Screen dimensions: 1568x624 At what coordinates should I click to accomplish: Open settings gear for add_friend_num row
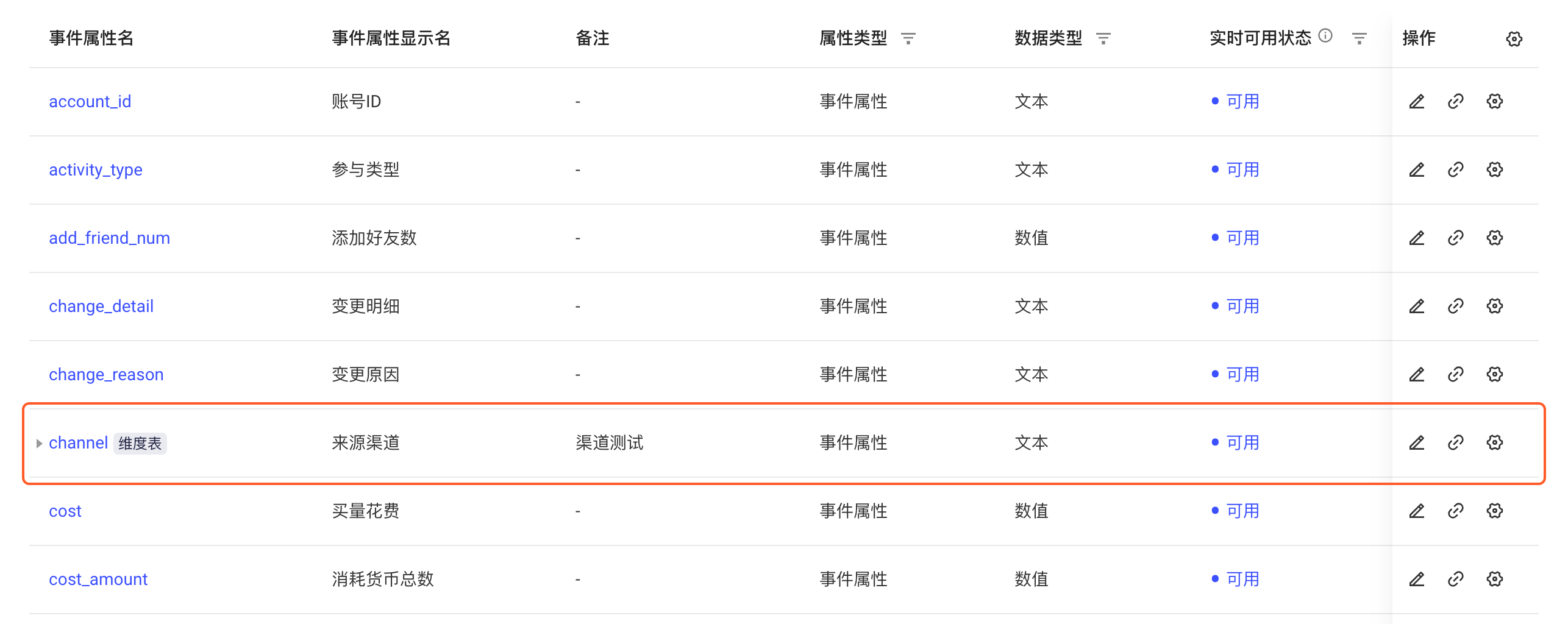tap(1495, 238)
